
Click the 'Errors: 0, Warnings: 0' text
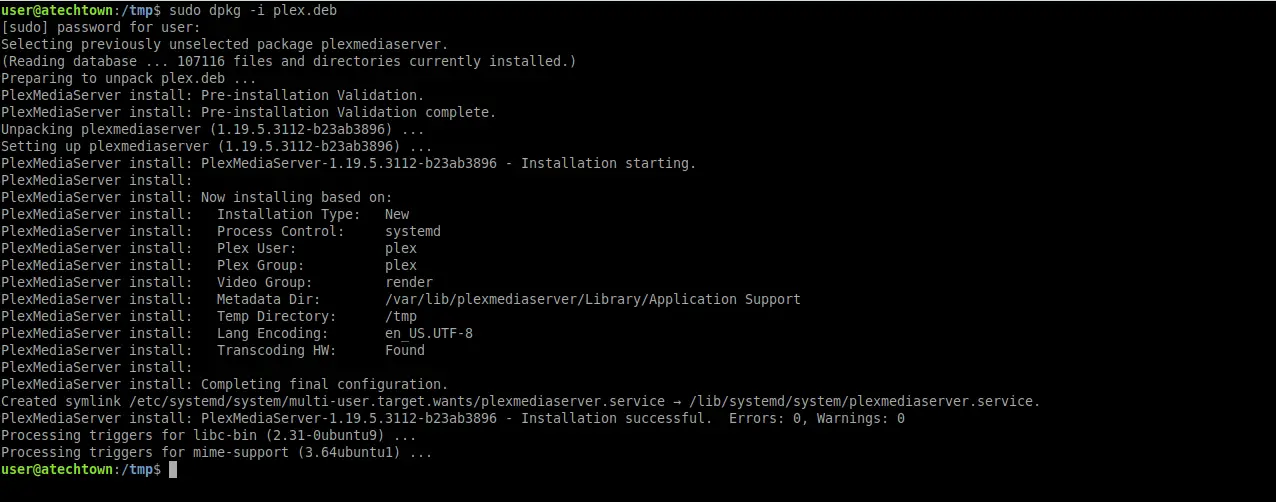[817, 418]
